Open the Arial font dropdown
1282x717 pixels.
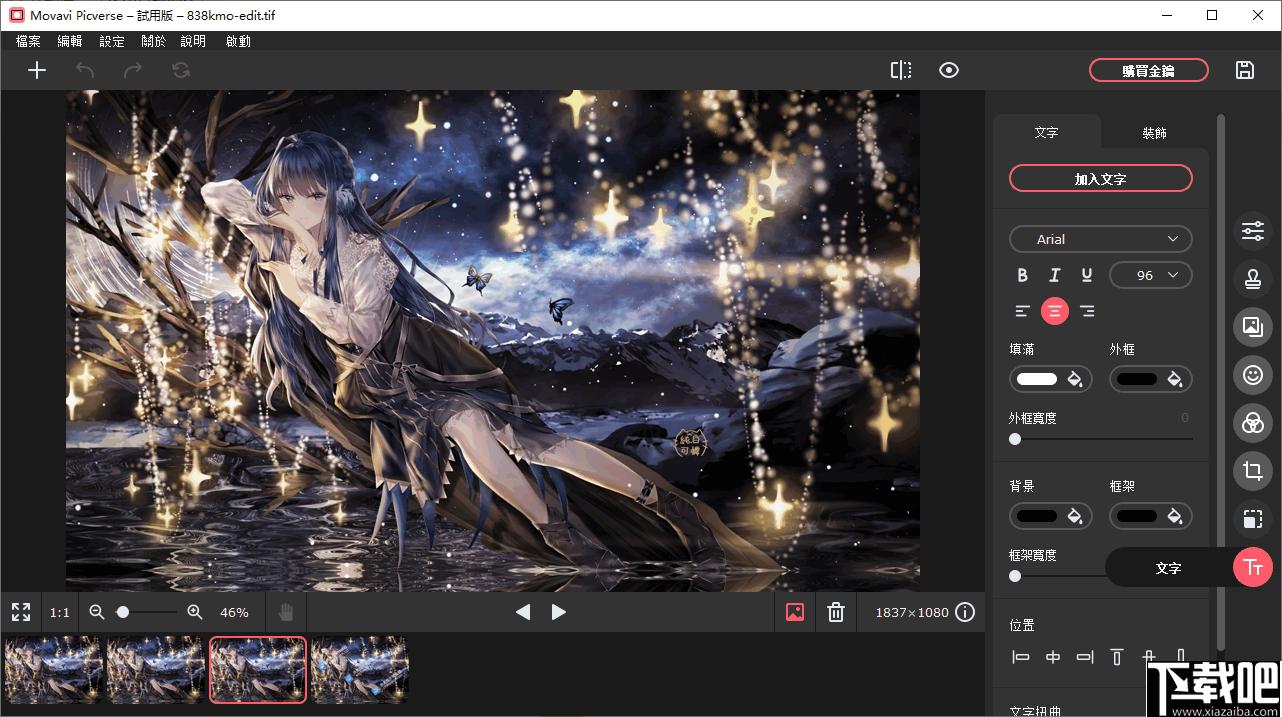1100,239
